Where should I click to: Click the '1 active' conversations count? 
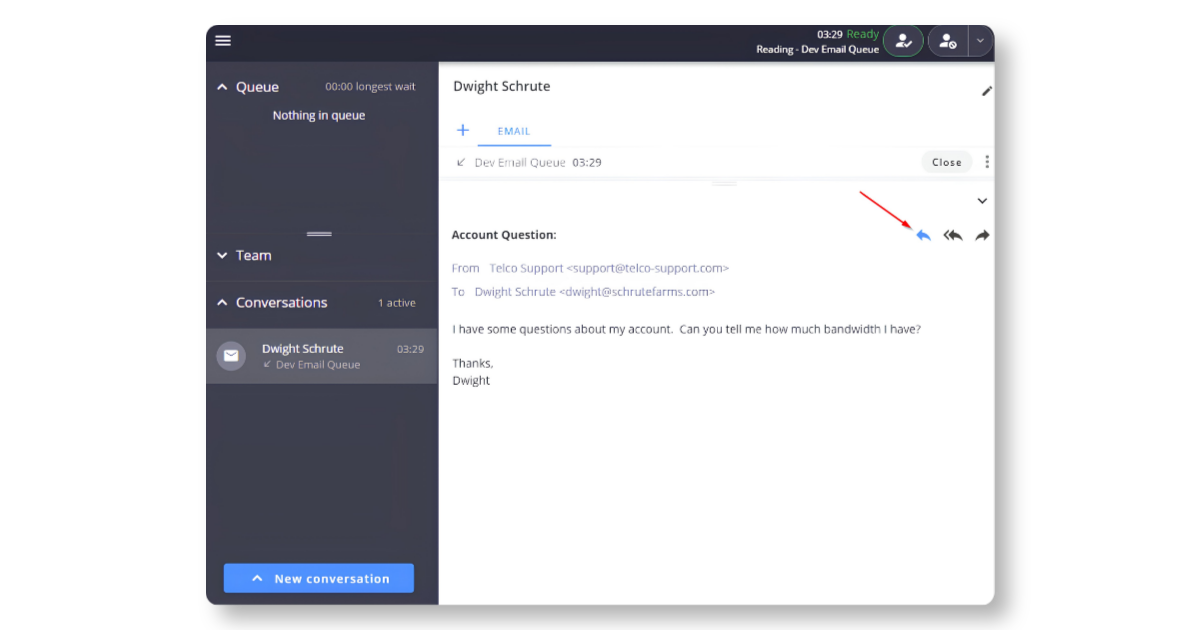pos(397,303)
